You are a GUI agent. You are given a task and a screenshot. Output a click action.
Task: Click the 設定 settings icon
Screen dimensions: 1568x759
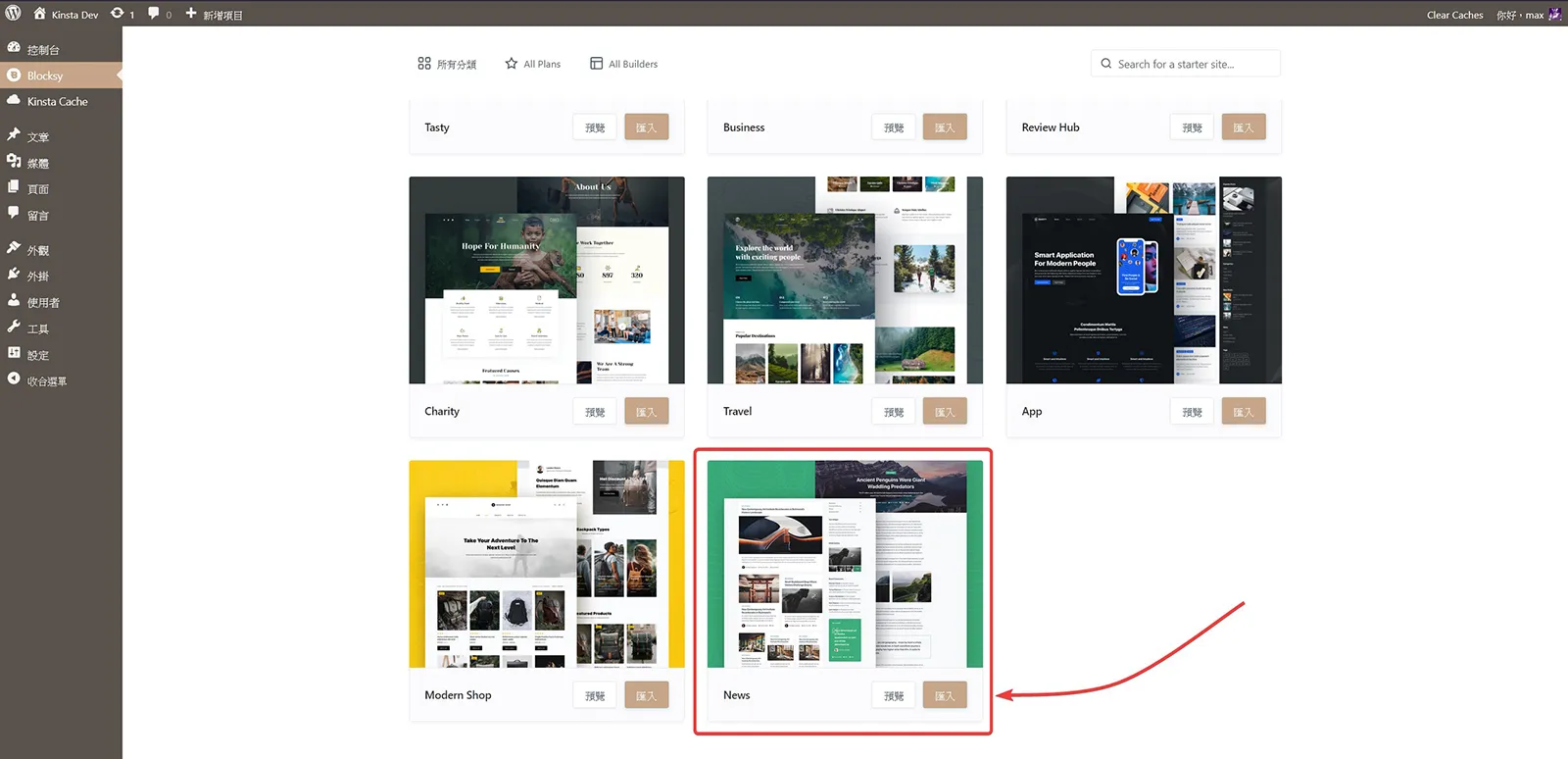14,354
